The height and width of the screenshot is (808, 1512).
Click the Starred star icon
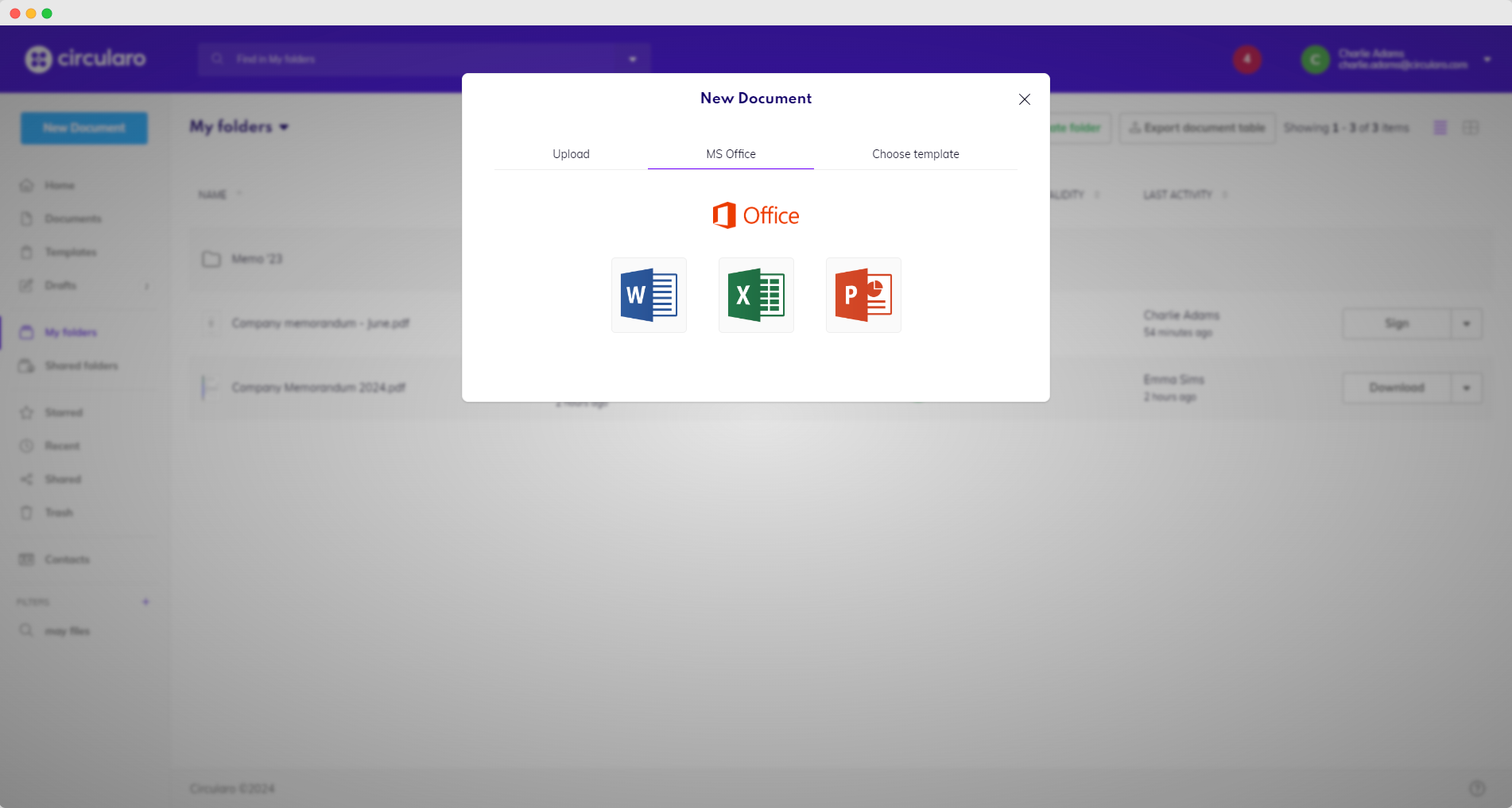tap(26, 412)
